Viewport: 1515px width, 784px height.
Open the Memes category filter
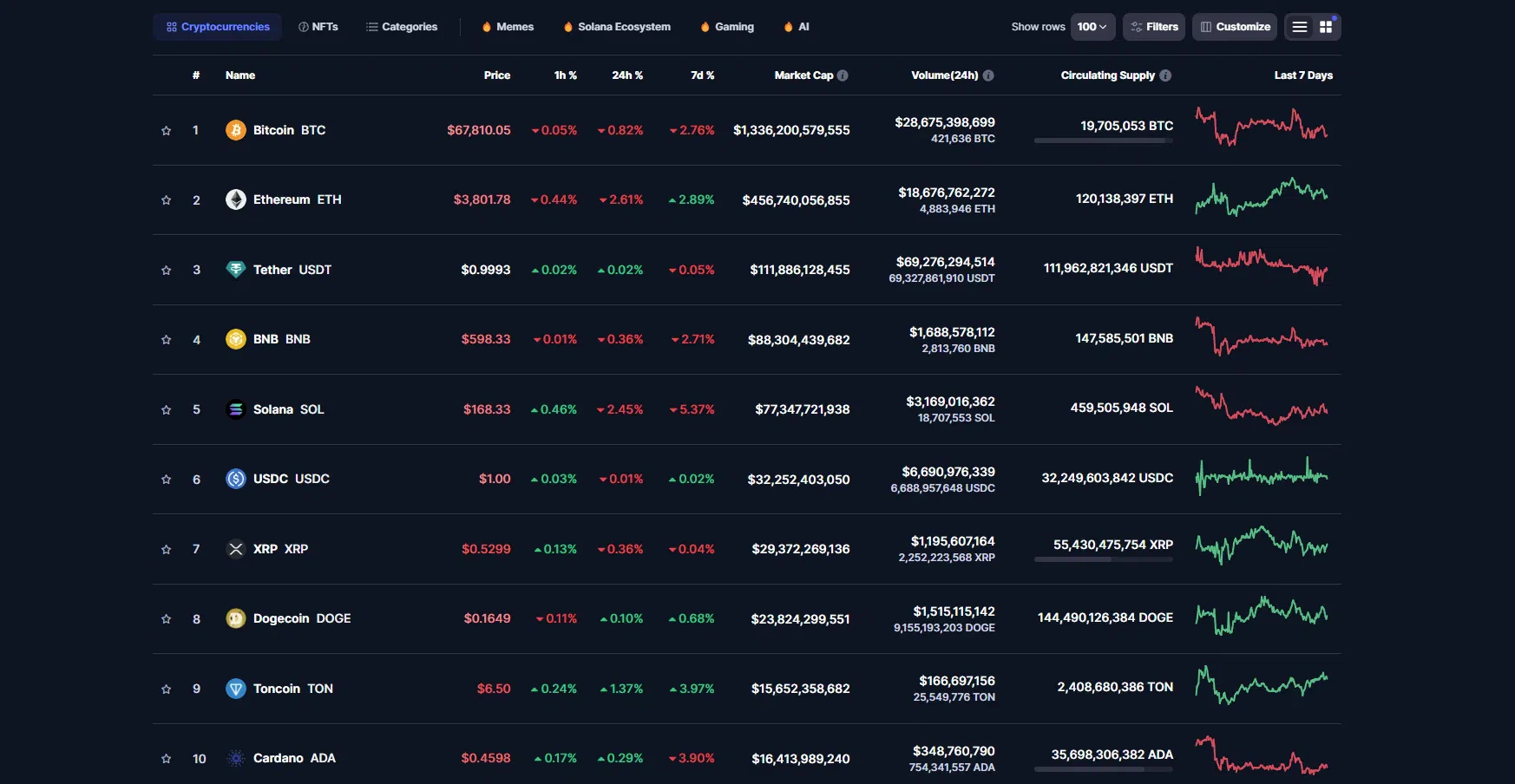point(508,27)
